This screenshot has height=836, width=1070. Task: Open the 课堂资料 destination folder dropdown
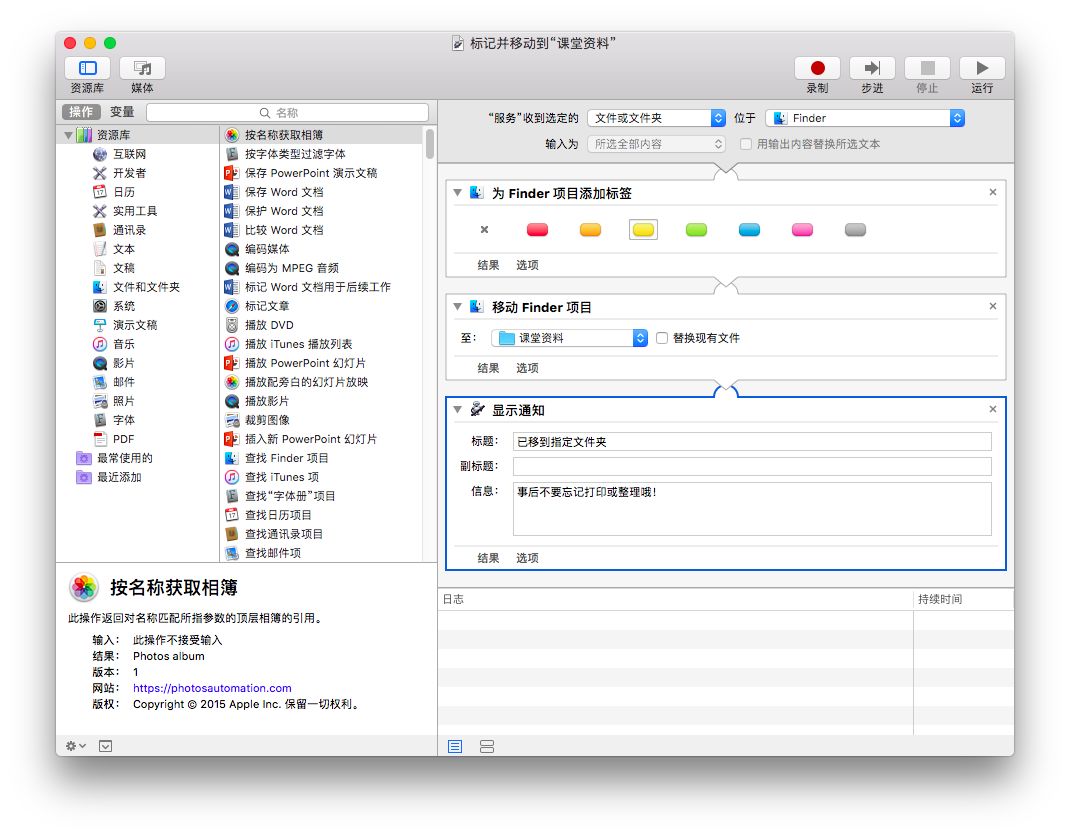(x=571, y=338)
